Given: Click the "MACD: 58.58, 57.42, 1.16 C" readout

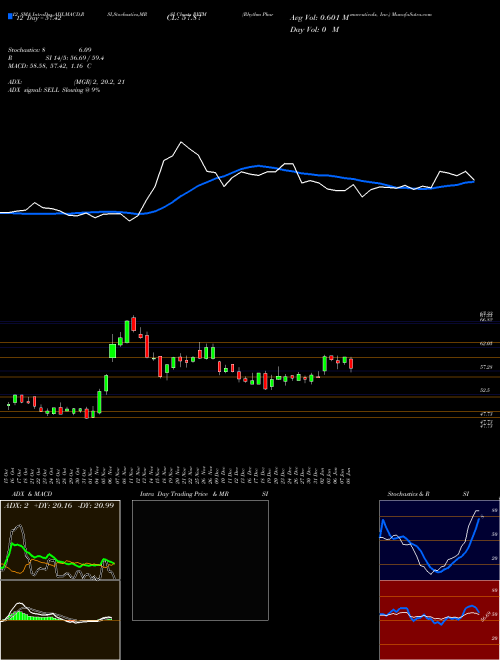Looking at the screenshot, I should click(50, 66).
